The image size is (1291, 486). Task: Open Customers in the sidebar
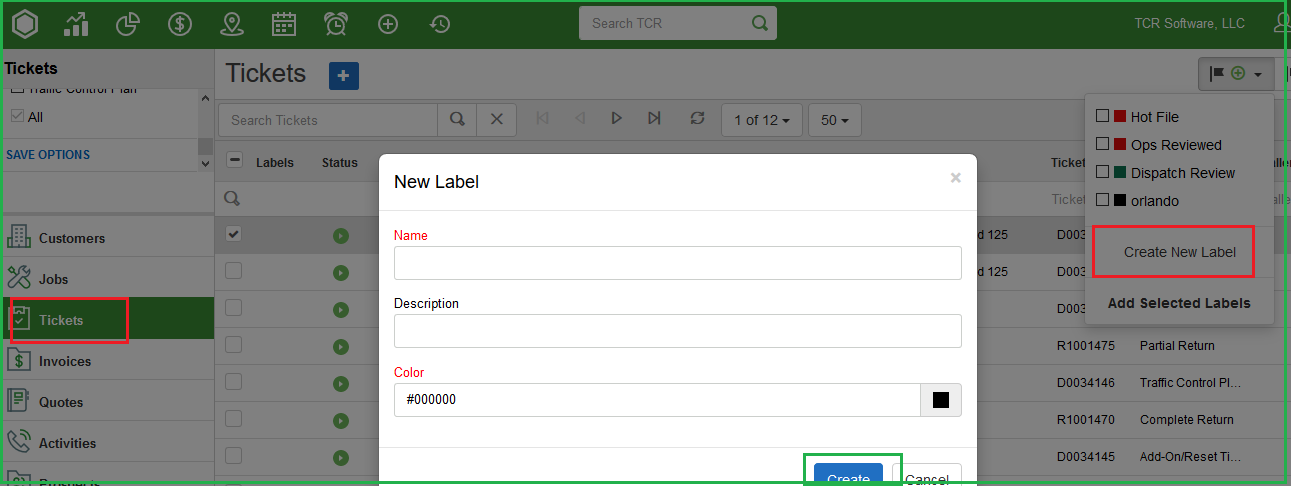click(71, 238)
